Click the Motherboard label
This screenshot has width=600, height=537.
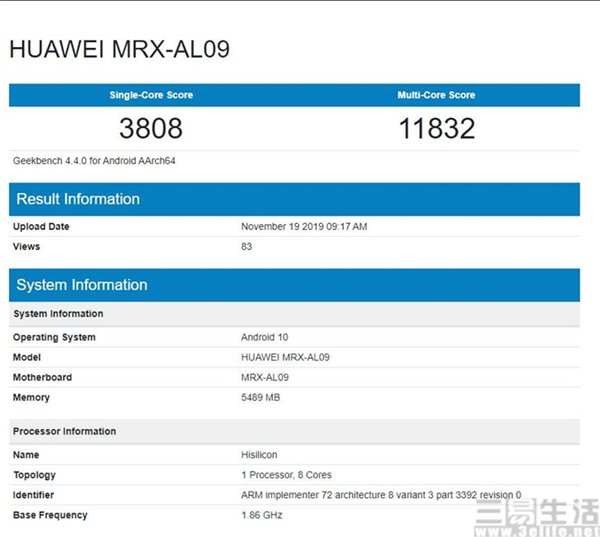click(x=42, y=377)
